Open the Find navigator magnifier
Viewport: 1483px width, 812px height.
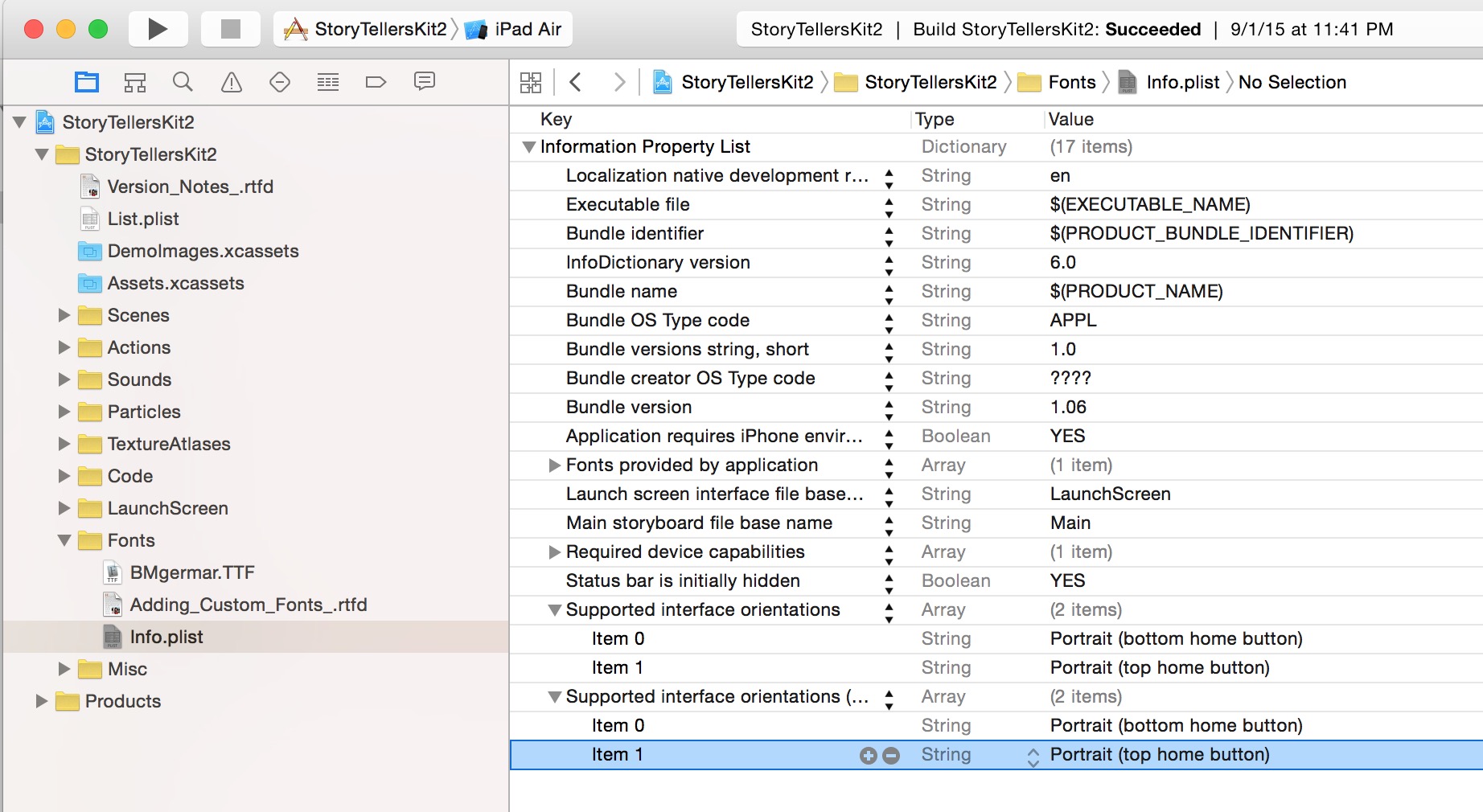coord(183,81)
